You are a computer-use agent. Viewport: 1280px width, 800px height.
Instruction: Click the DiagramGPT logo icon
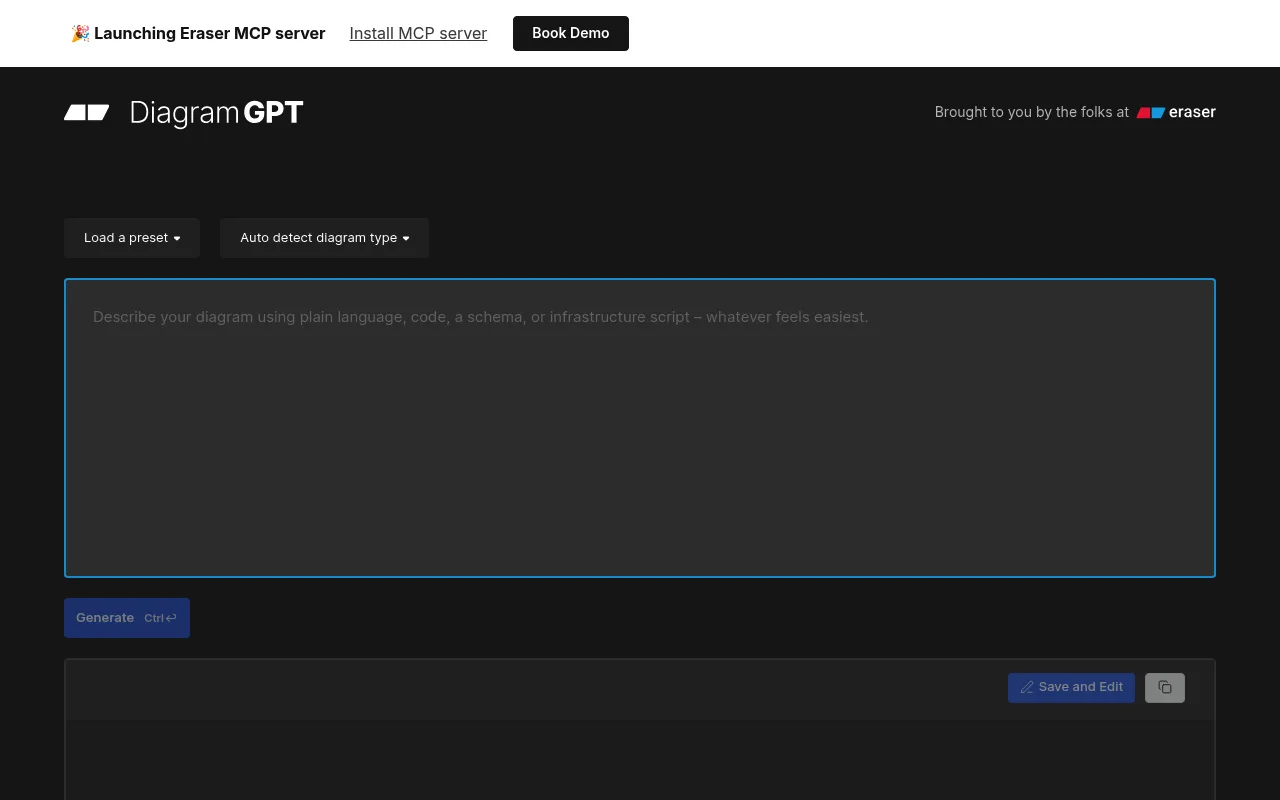(87, 112)
